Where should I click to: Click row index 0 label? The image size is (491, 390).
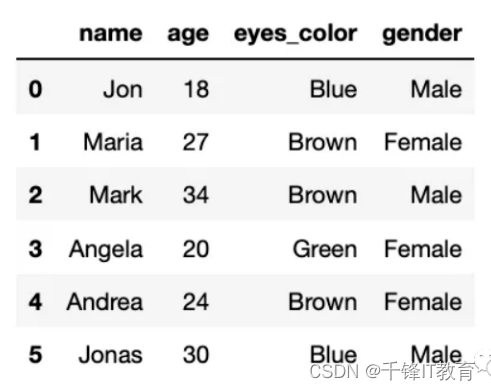coord(35,89)
